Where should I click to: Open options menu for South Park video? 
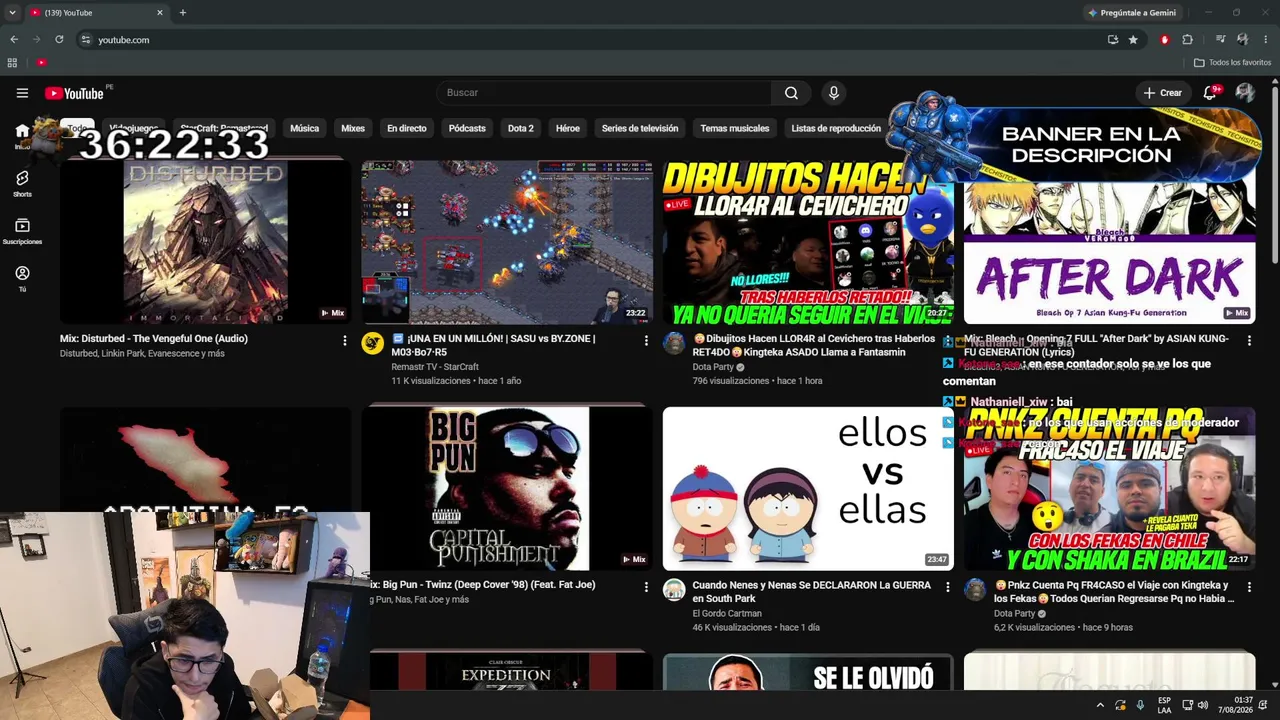click(x=948, y=587)
